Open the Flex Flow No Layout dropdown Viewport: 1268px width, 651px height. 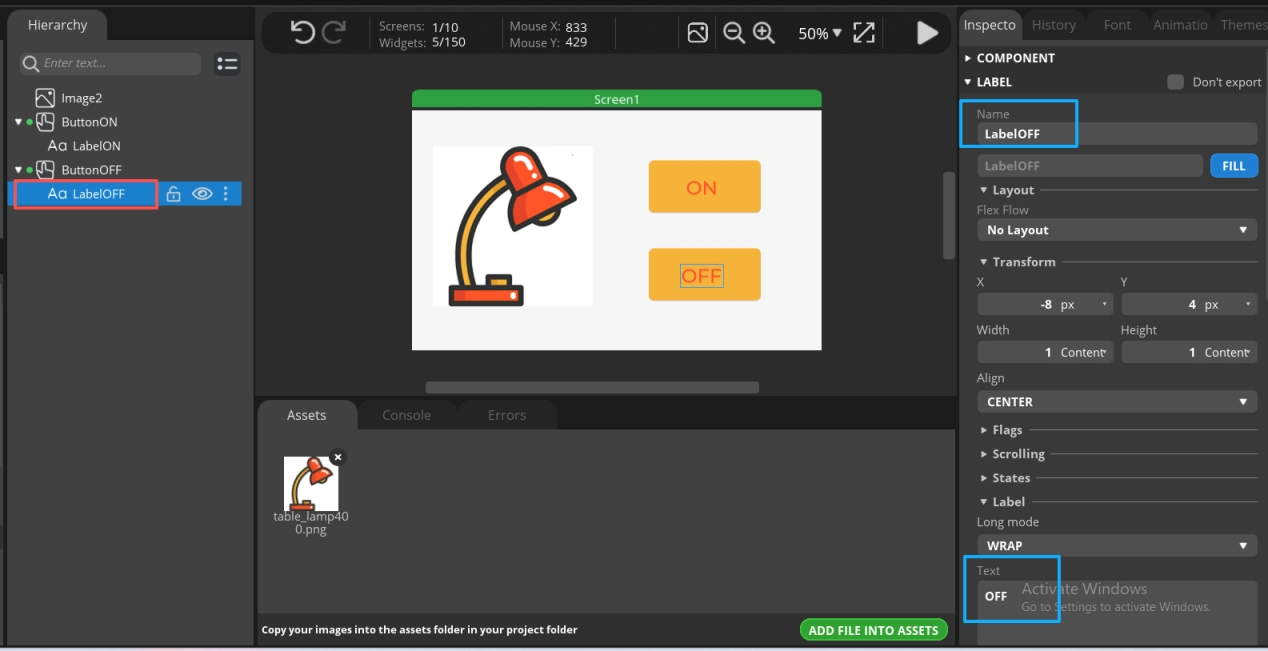click(x=1116, y=230)
